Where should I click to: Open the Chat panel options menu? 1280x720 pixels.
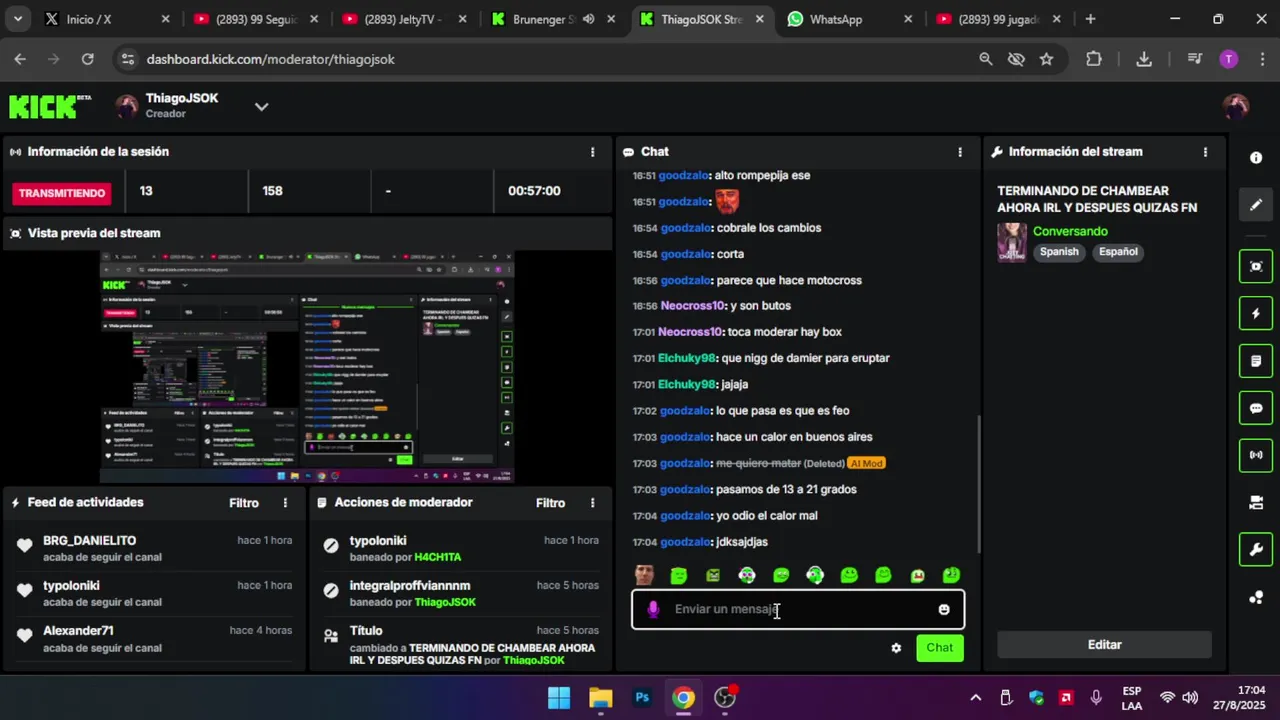tap(960, 152)
